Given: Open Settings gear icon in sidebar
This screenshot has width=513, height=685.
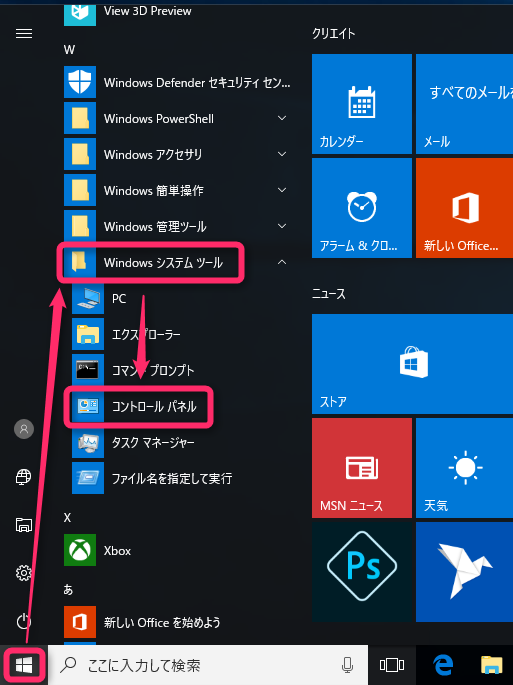Looking at the screenshot, I should [x=24, y=572].
